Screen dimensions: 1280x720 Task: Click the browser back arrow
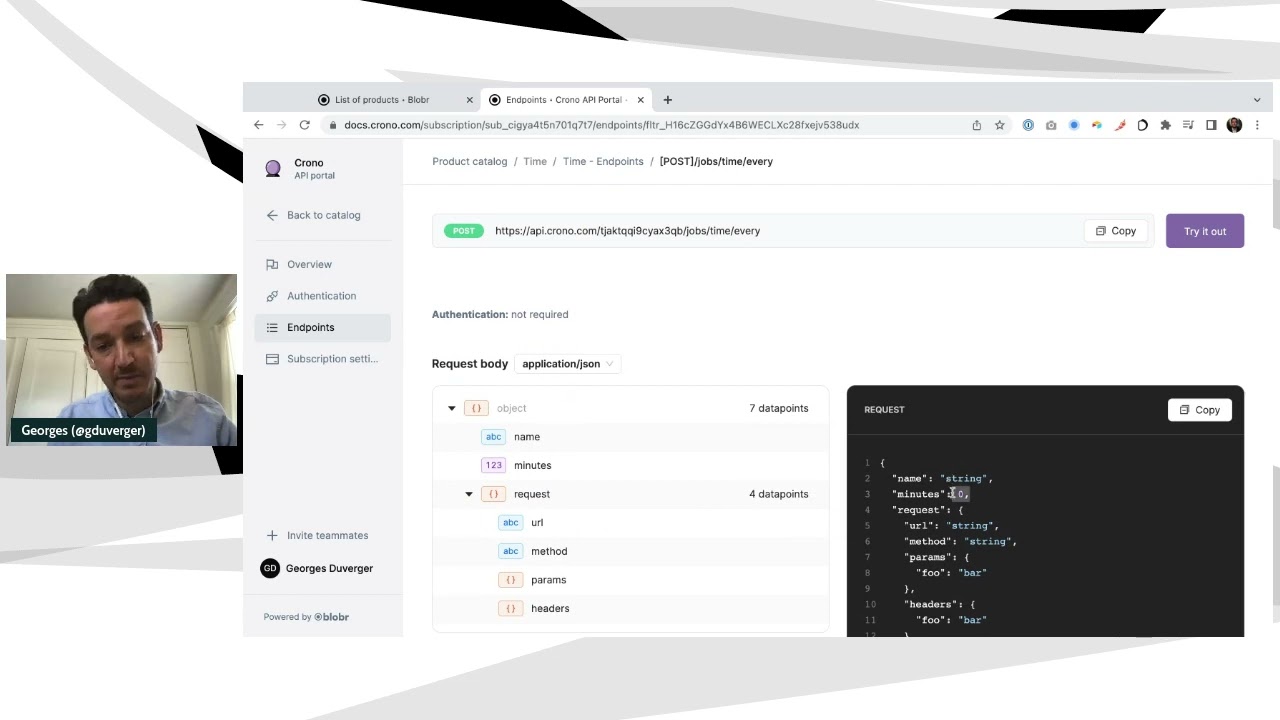pyautogui.click(x=259, y=125)
